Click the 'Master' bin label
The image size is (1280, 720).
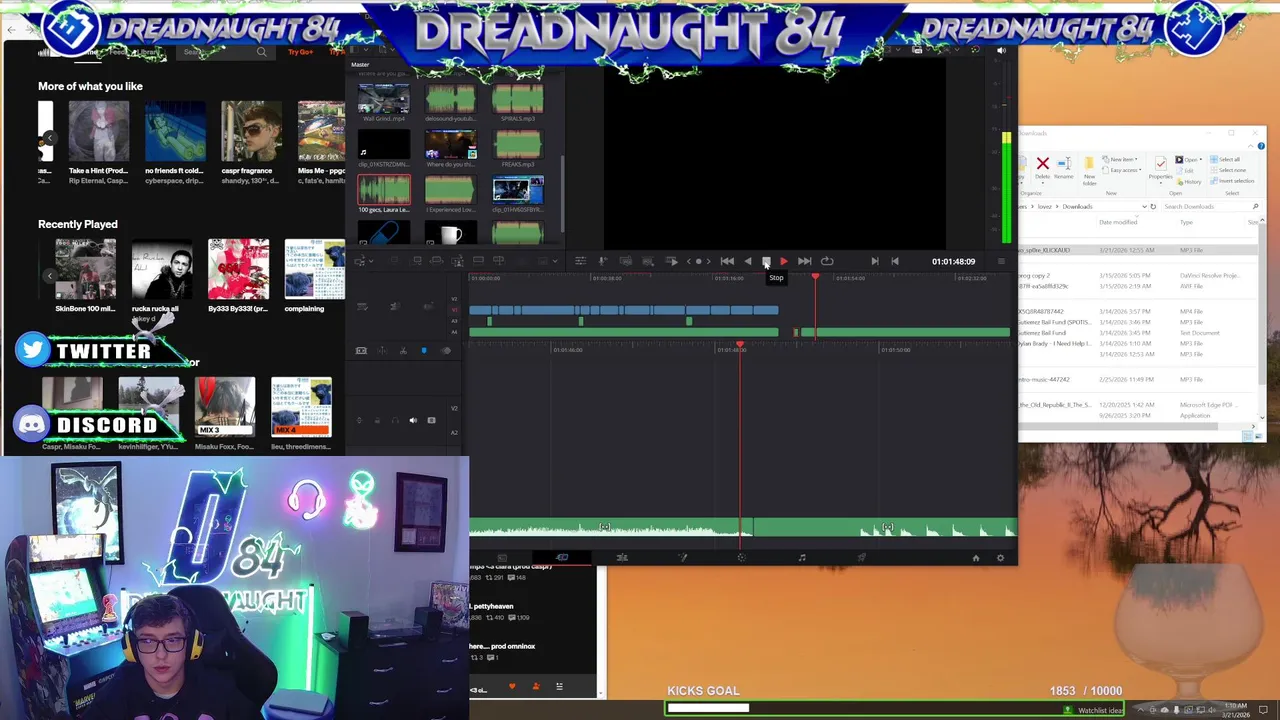point(360,64)
